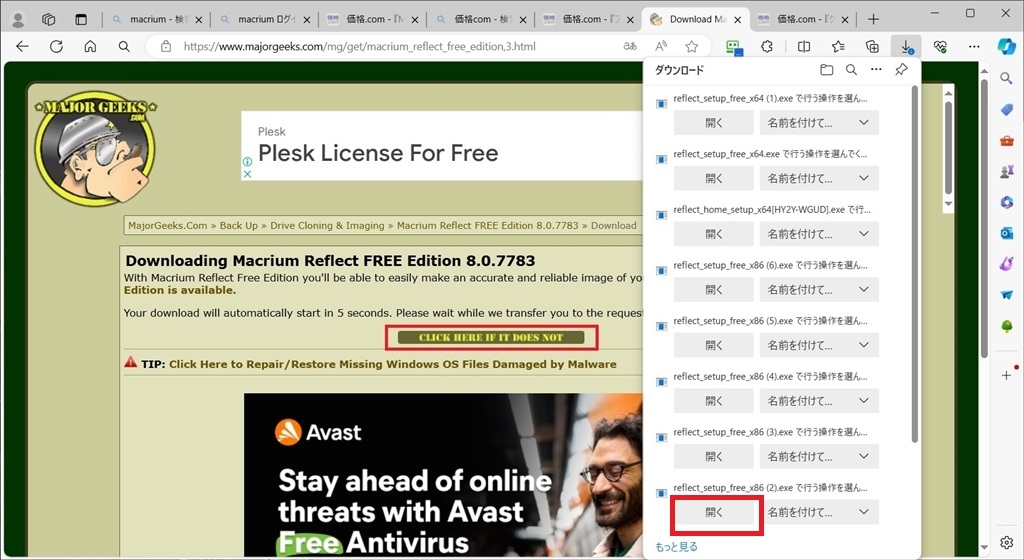Open the browser home page
The height and width of the screenshot is (560, 1024).
click(x=90, y=46)
